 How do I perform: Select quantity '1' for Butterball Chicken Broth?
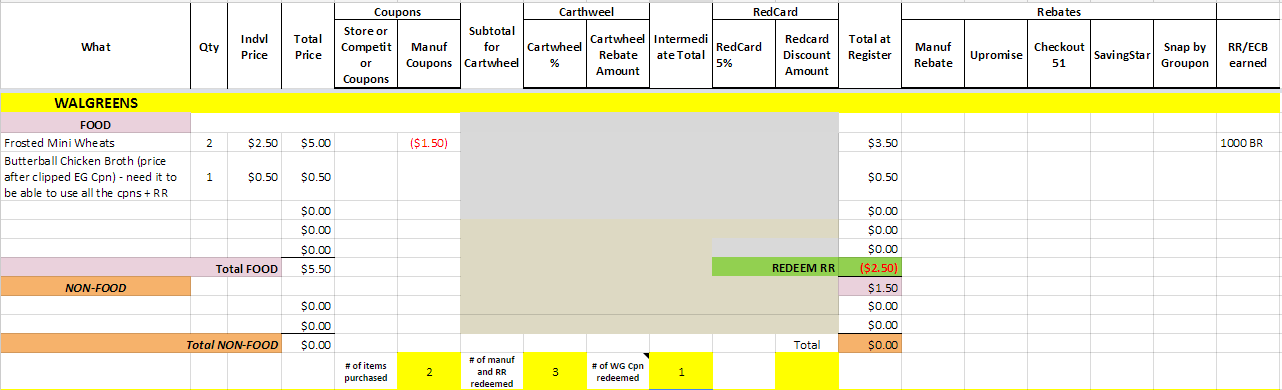[x=209, y=177]
